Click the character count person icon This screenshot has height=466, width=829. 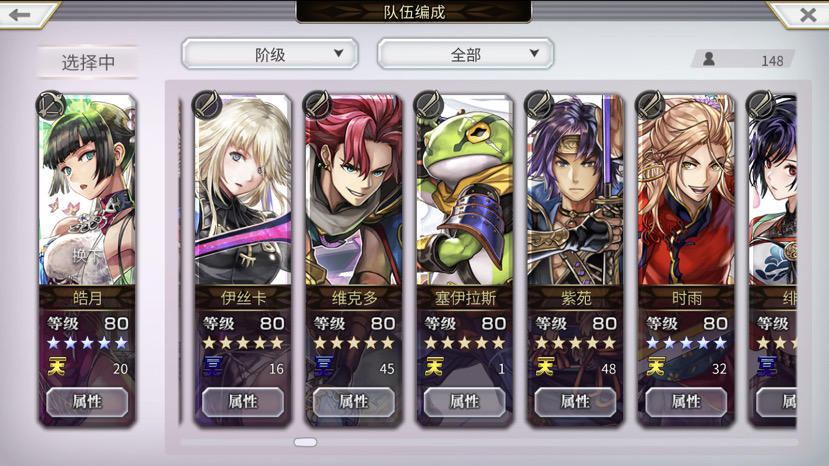(709, 59)
